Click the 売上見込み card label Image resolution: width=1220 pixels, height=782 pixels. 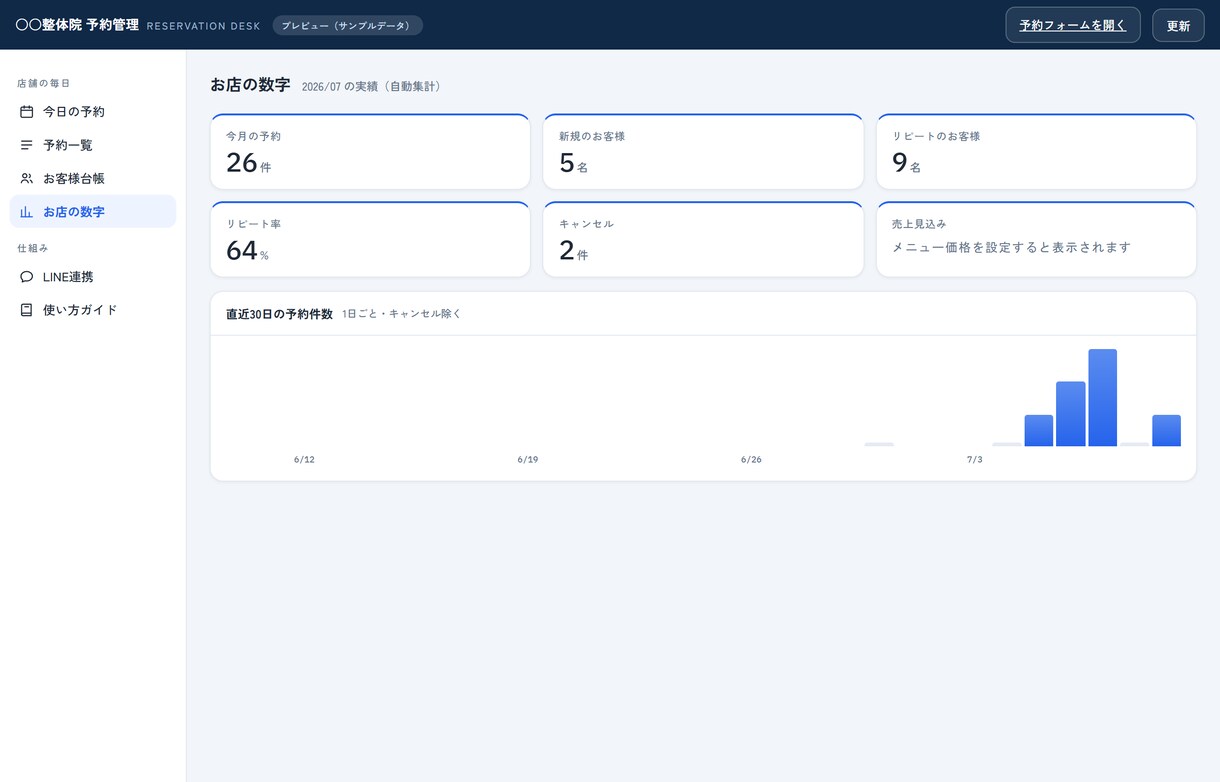click(919, 224)
